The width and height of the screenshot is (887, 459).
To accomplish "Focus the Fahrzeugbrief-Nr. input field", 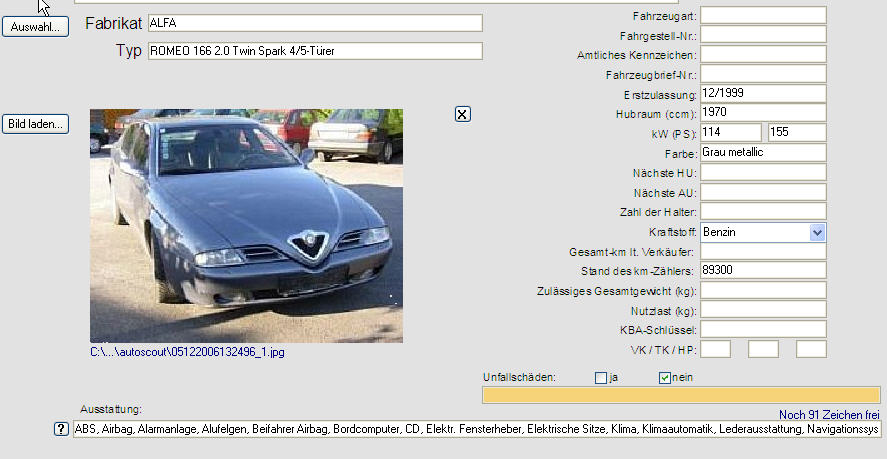I will point(763,74).
